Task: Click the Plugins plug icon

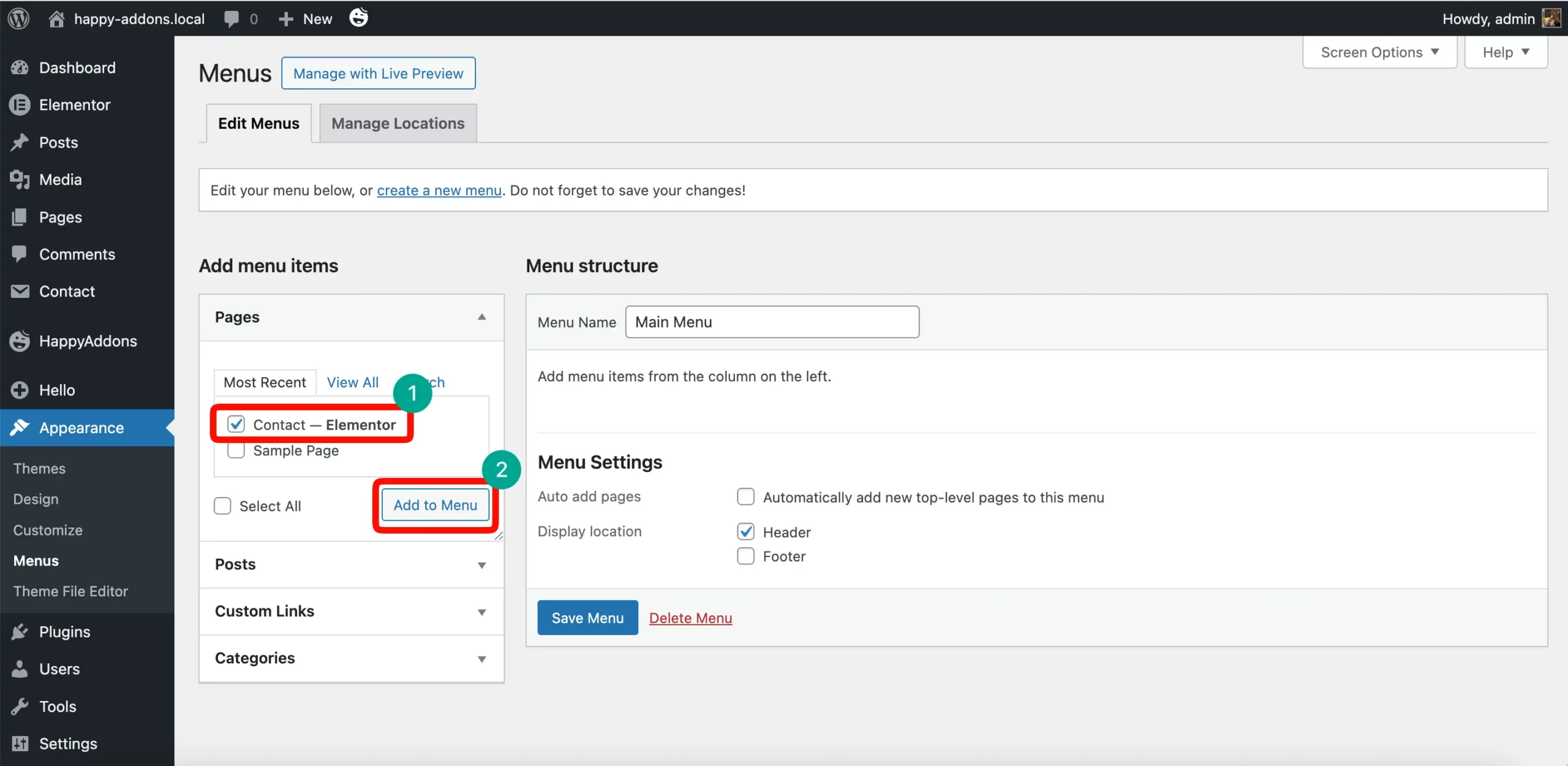Action: [20, 631]
